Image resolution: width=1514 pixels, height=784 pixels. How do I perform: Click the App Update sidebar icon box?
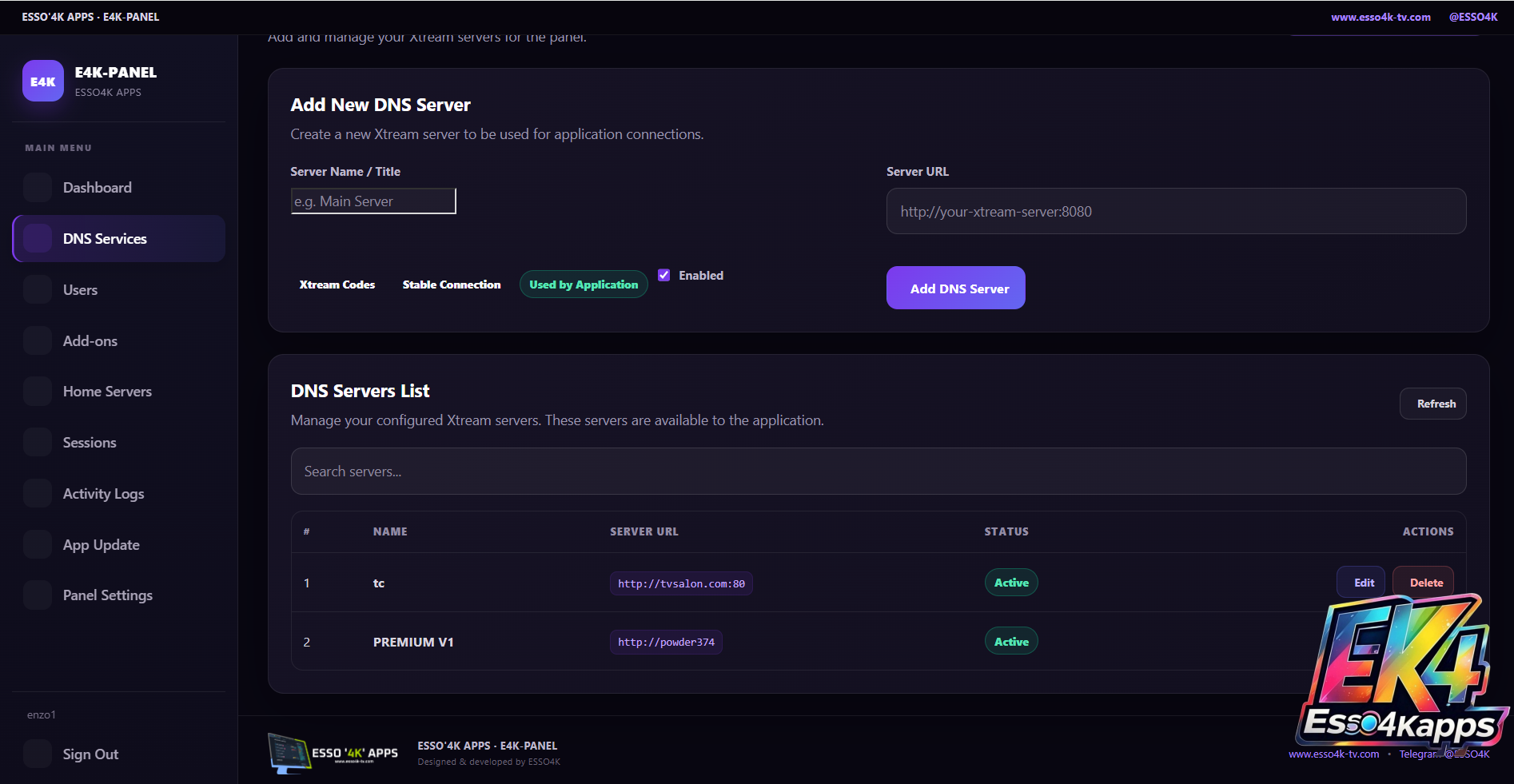click(x=38, y=544)
